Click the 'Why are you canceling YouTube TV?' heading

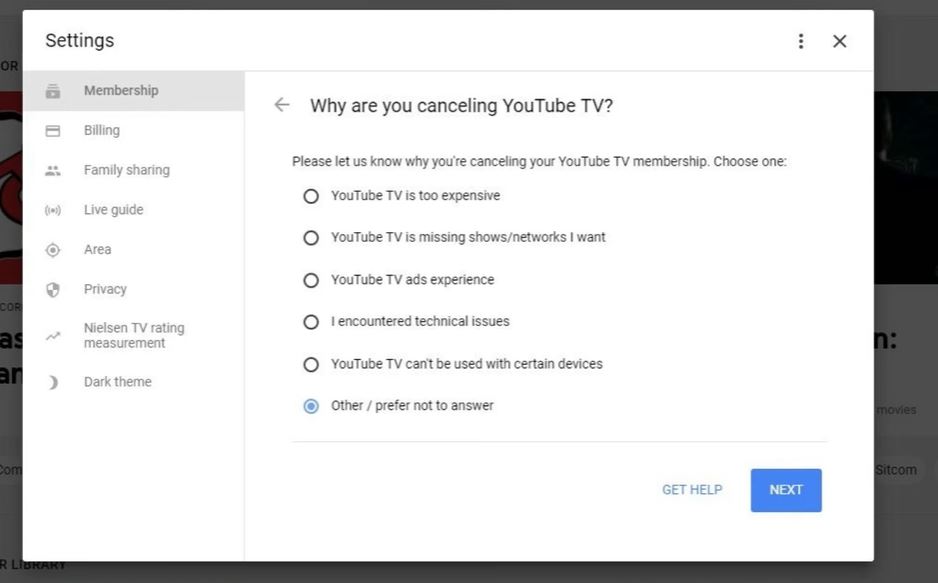461,105
